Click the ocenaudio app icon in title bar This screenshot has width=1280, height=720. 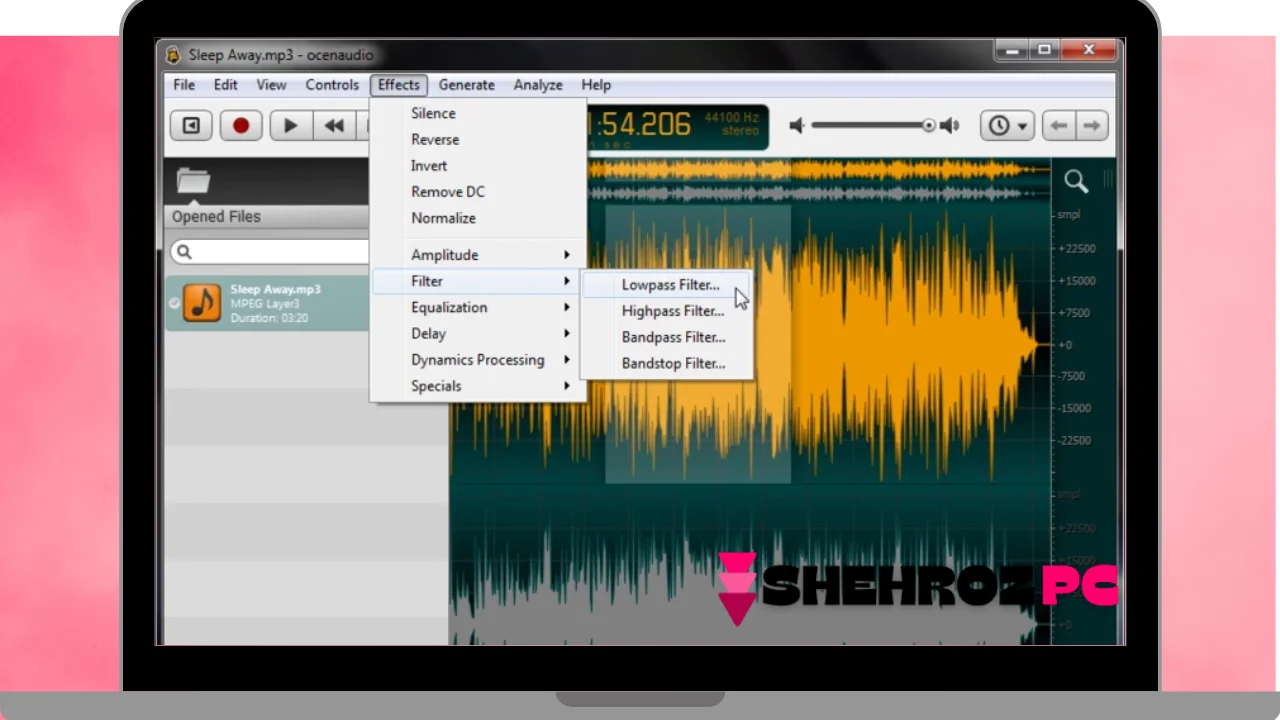(x=173, y=55)
